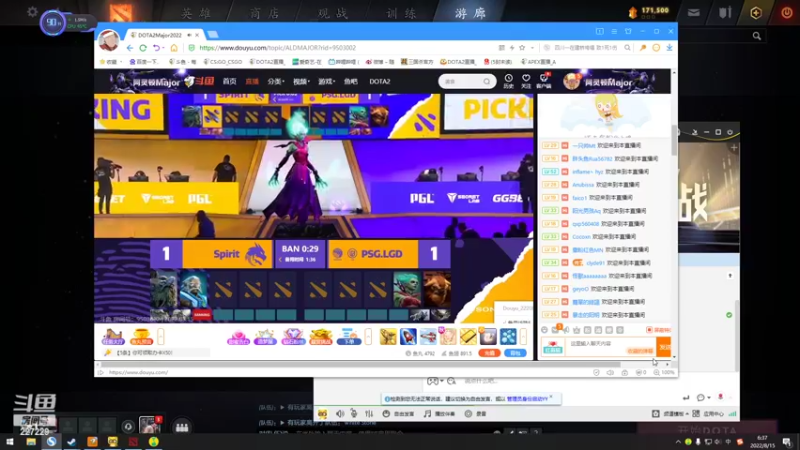Screen dimensions: 800x450
Task: Open the APEX bookmark in bookmarks bar
Action: coord(539,62)
